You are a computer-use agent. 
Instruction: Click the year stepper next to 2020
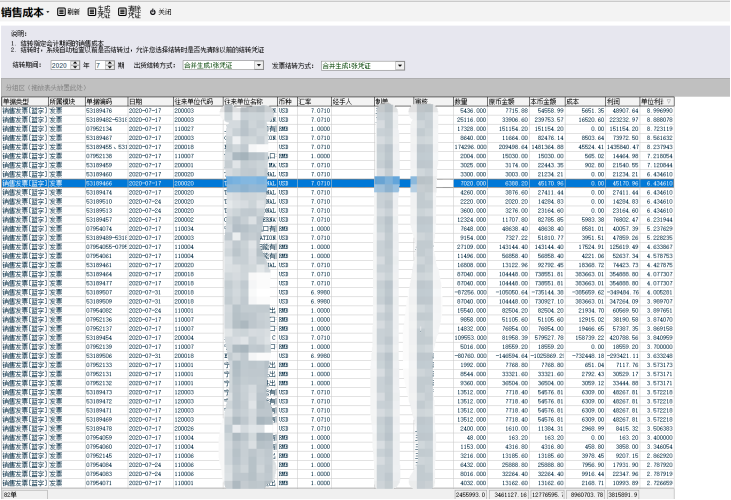coord(74,64)
